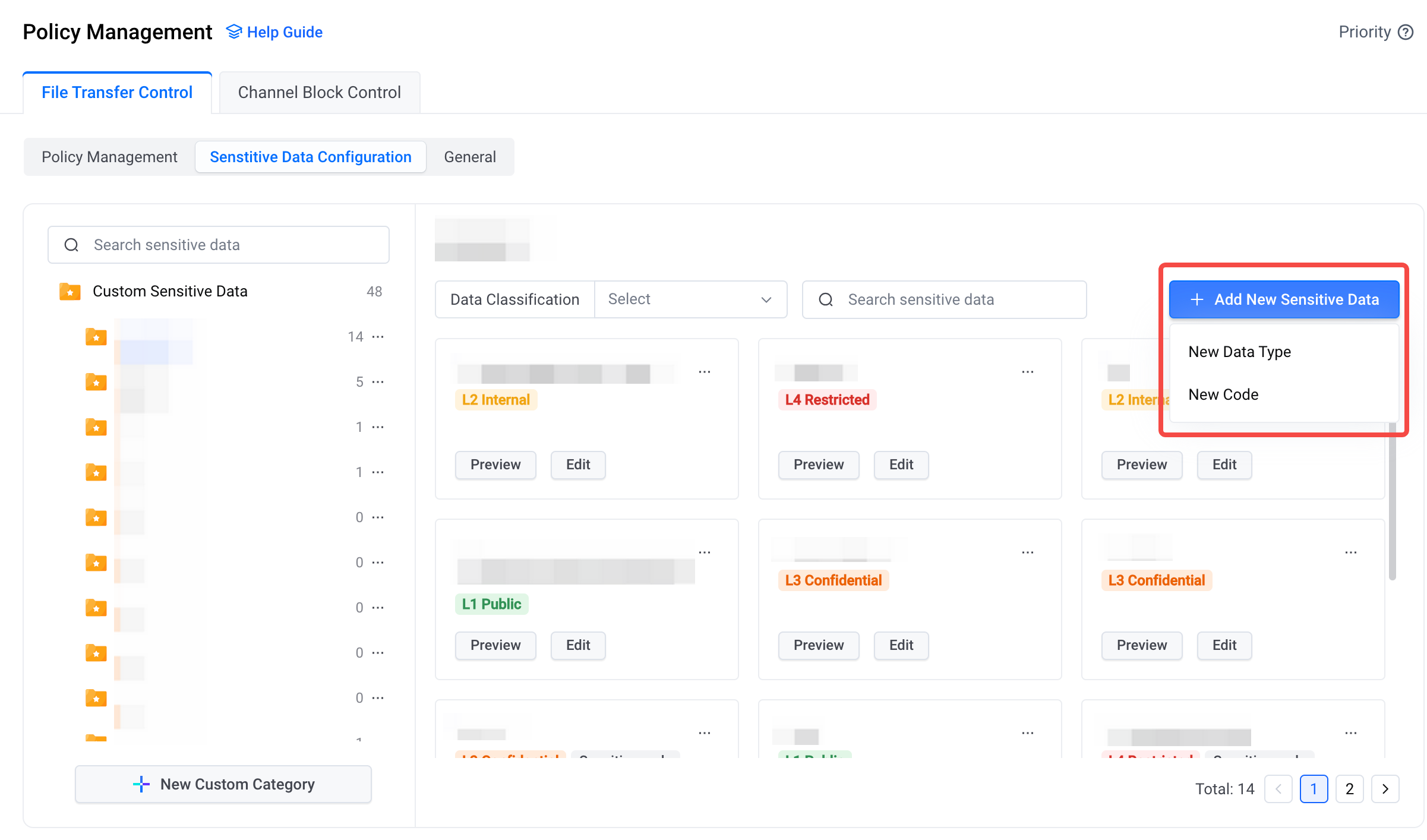Click Add New Sensitive Data button
This screenshot has height=840, width=1427.
[x=1284, y=299]
